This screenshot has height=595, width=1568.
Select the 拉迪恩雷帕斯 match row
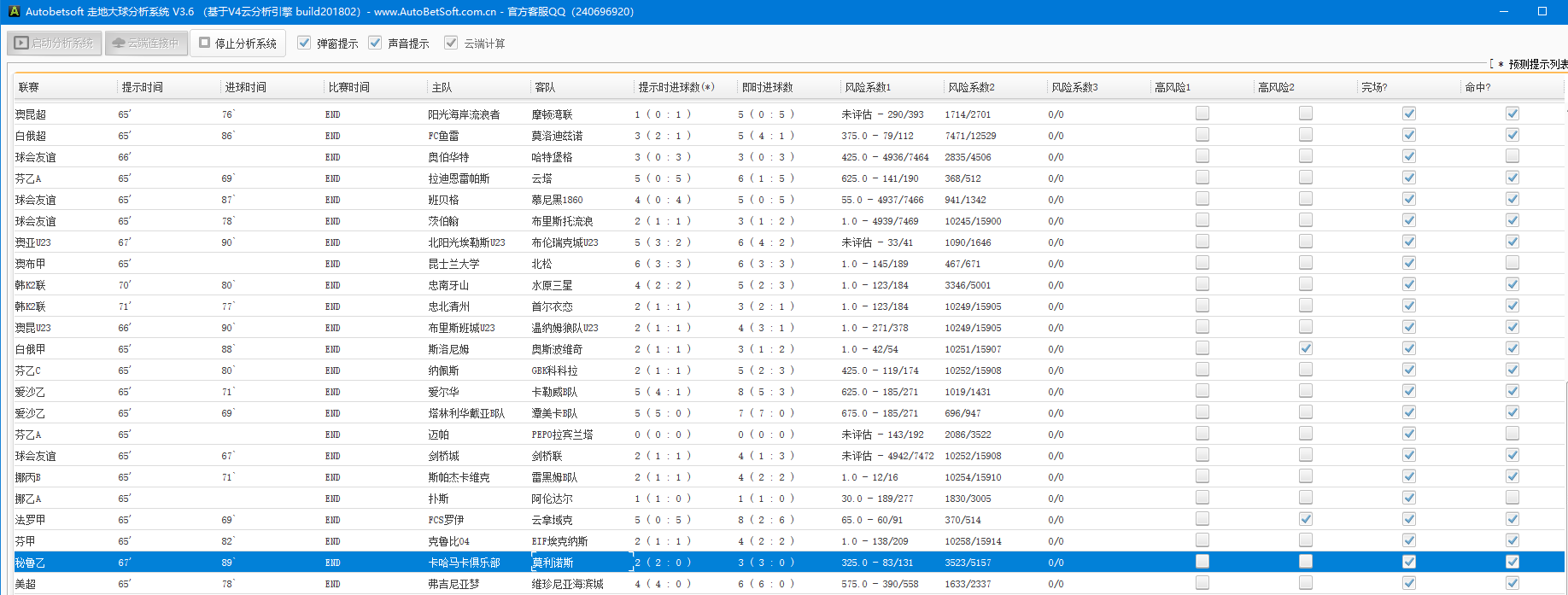[x=458, y=178]
